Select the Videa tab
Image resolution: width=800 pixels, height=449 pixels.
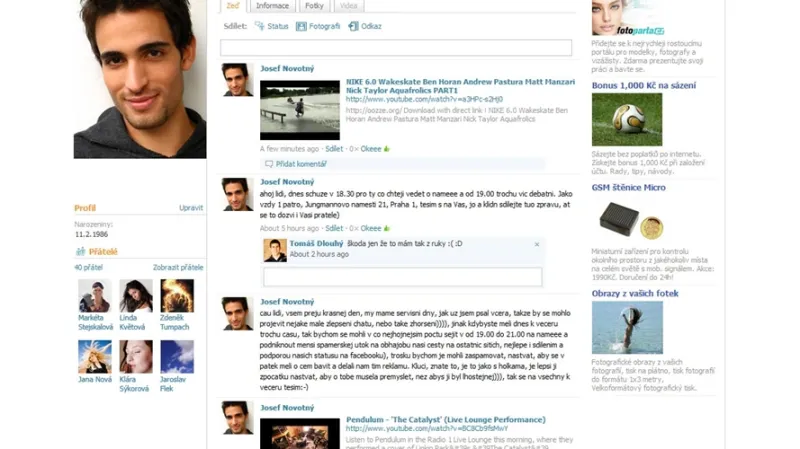tap(348, 6)
